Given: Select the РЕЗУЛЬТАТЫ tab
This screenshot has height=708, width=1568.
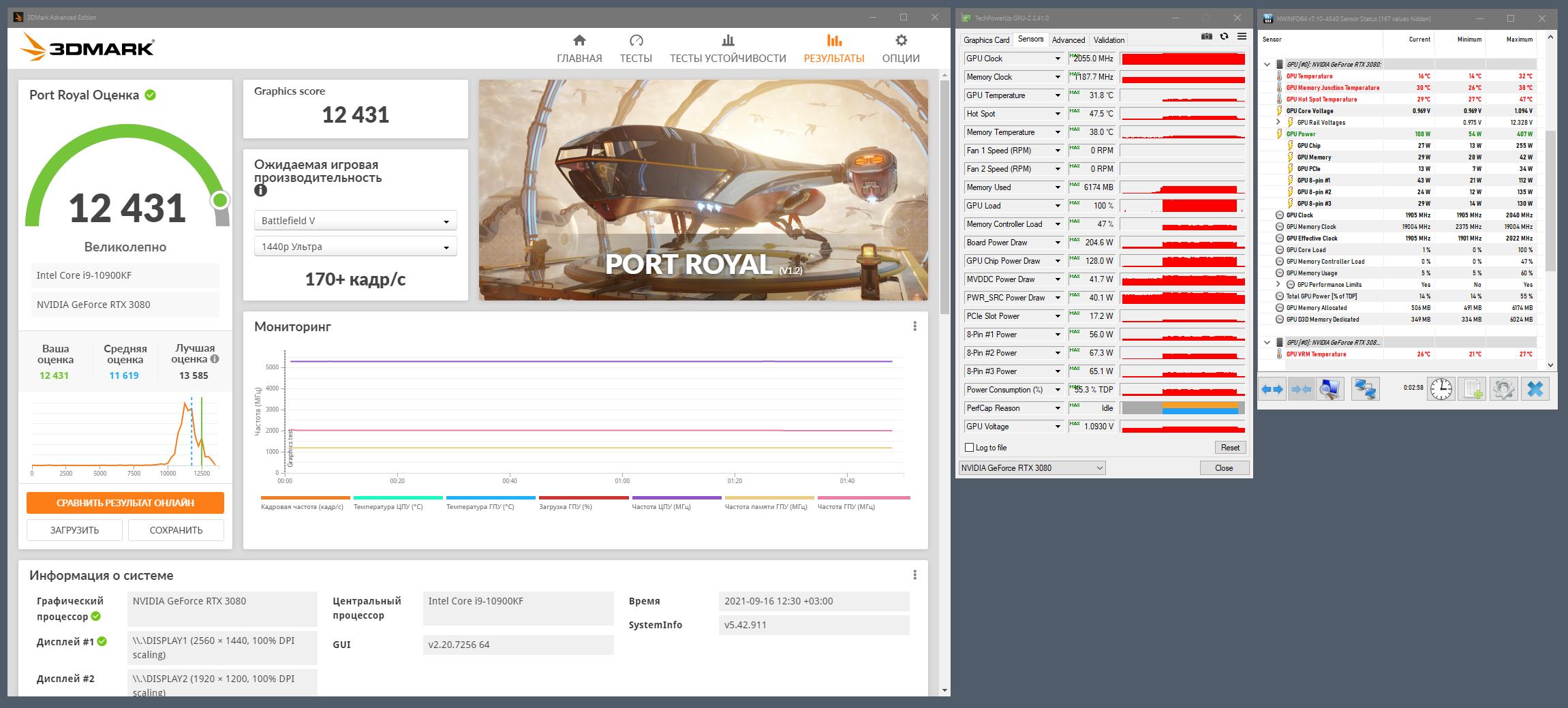Looking at the screenshot, I should pos(834,48).
